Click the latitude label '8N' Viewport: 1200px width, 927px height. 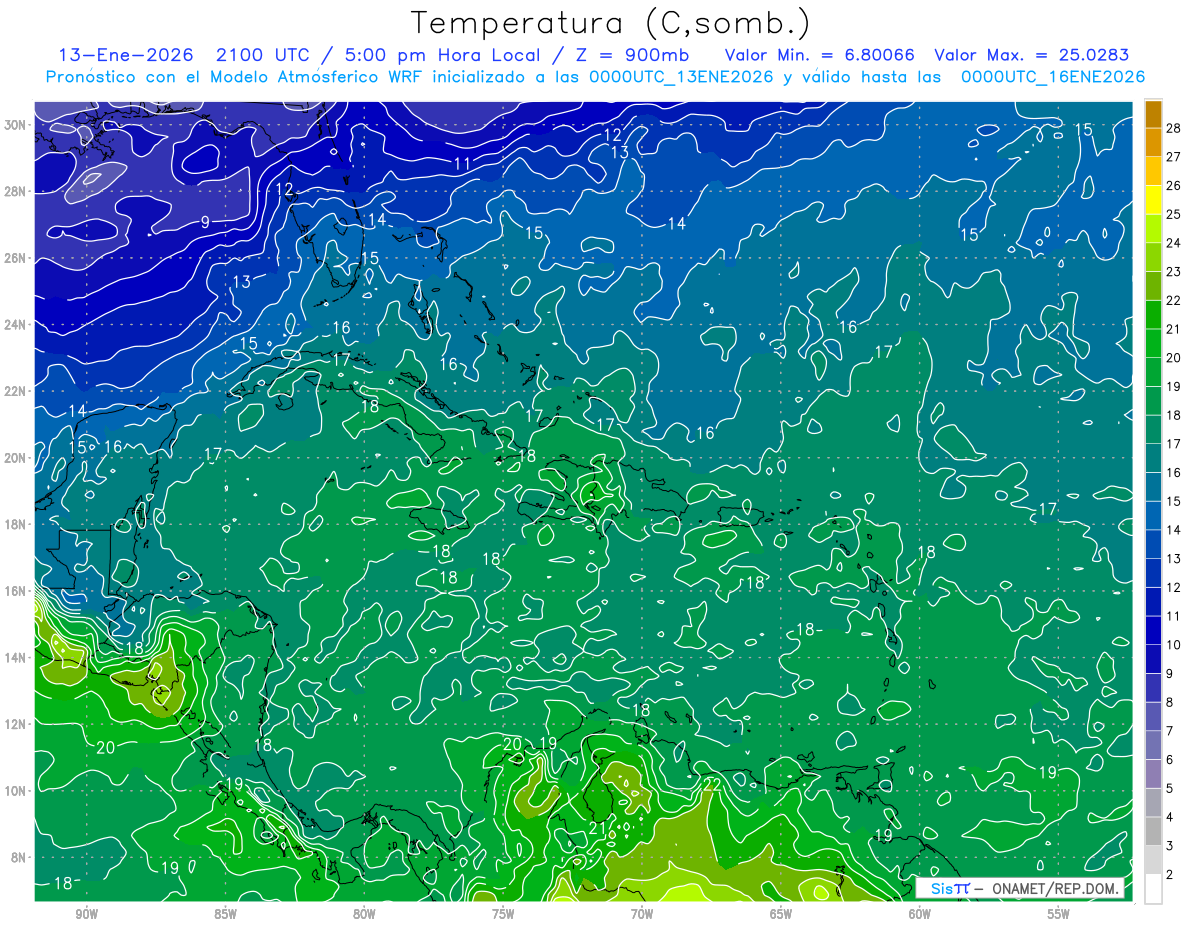[x=18, y=857]
